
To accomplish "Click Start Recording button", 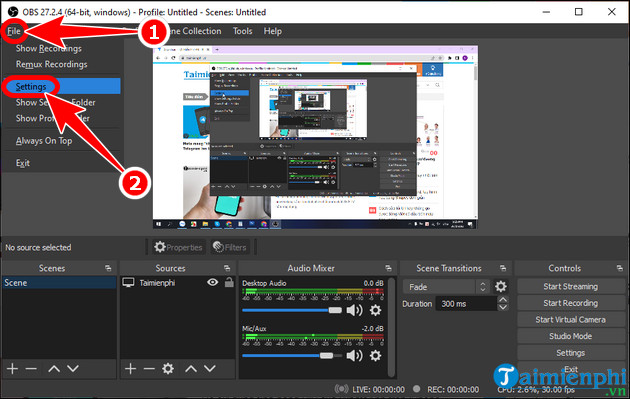I will click(571, 303).
